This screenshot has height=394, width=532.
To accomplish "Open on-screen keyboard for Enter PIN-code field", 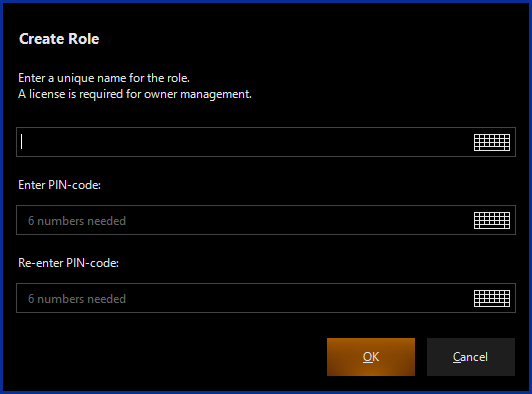I will (492, 220).
